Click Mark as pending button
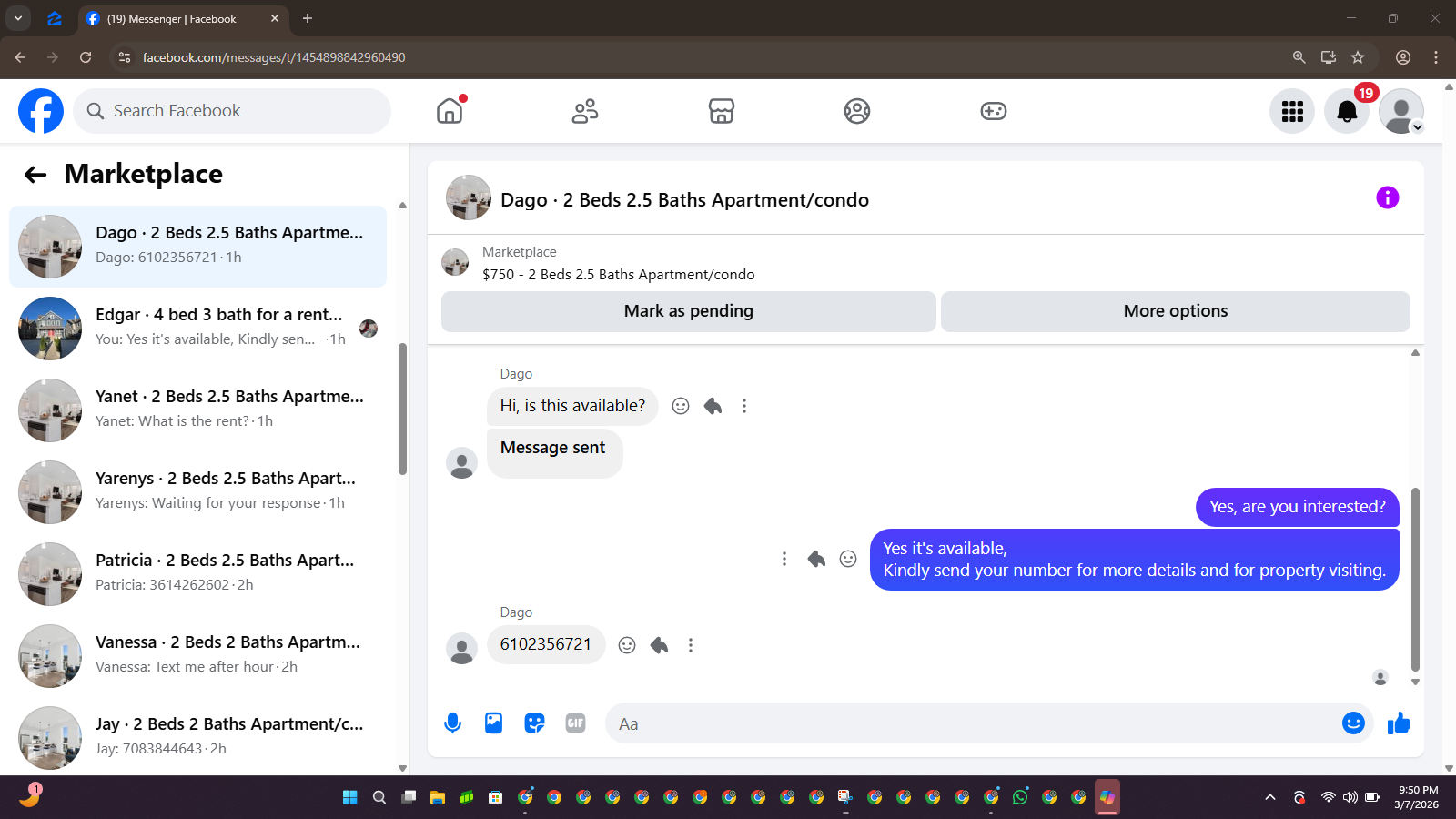Viewport: 1456px width, 819px height. click(689, 311)
